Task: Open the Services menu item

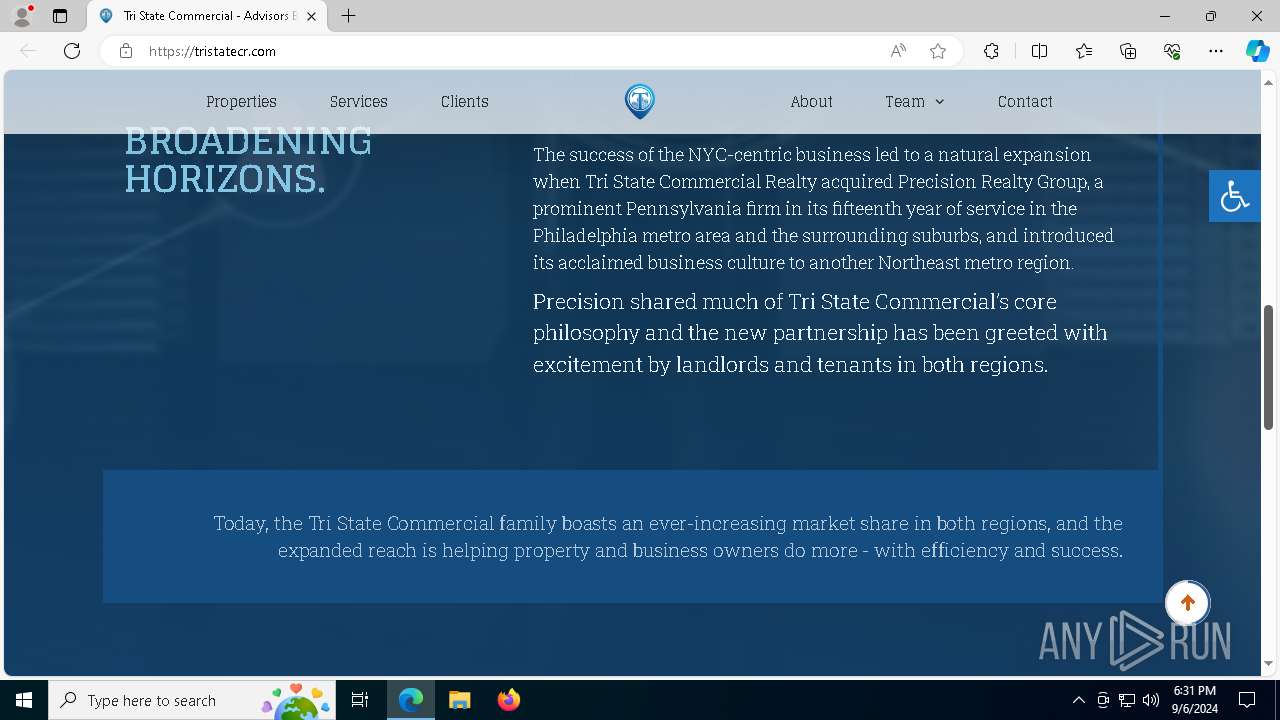Action: pos(359,102)
